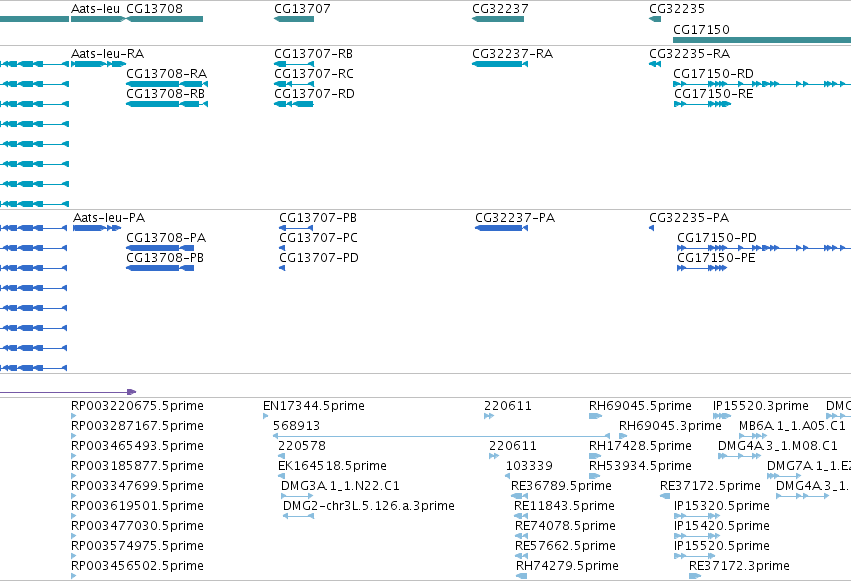This screenshot has width=851, height=581.
Task: Select the CG13708-RB transcript
Action: point(167,104)
